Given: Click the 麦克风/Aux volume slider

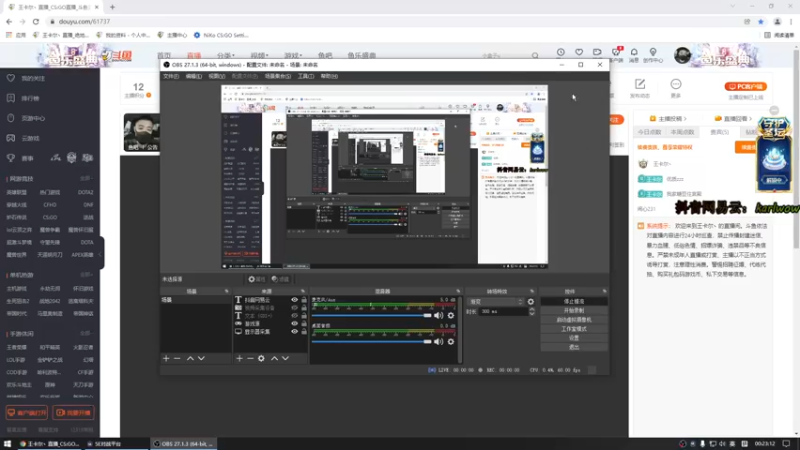Looking at the screenshot, I should (372, 315).
